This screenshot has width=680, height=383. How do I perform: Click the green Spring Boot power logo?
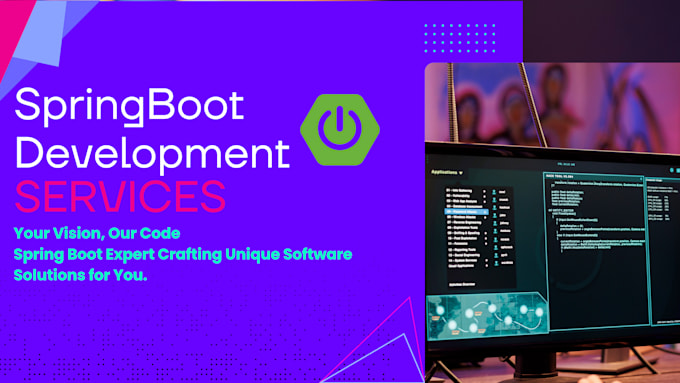[340, 129]
